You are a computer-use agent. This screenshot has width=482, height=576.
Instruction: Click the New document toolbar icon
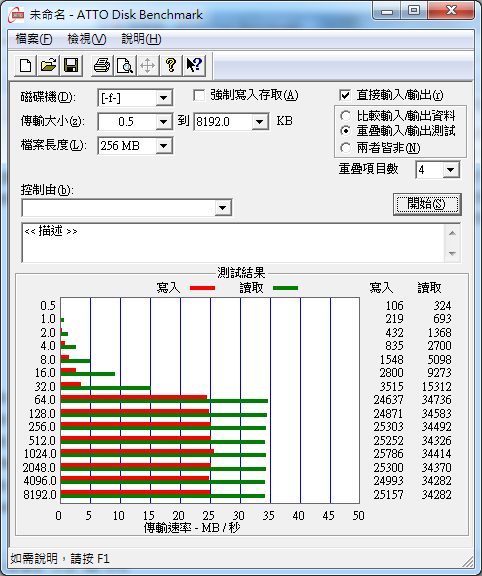(25, 66)
